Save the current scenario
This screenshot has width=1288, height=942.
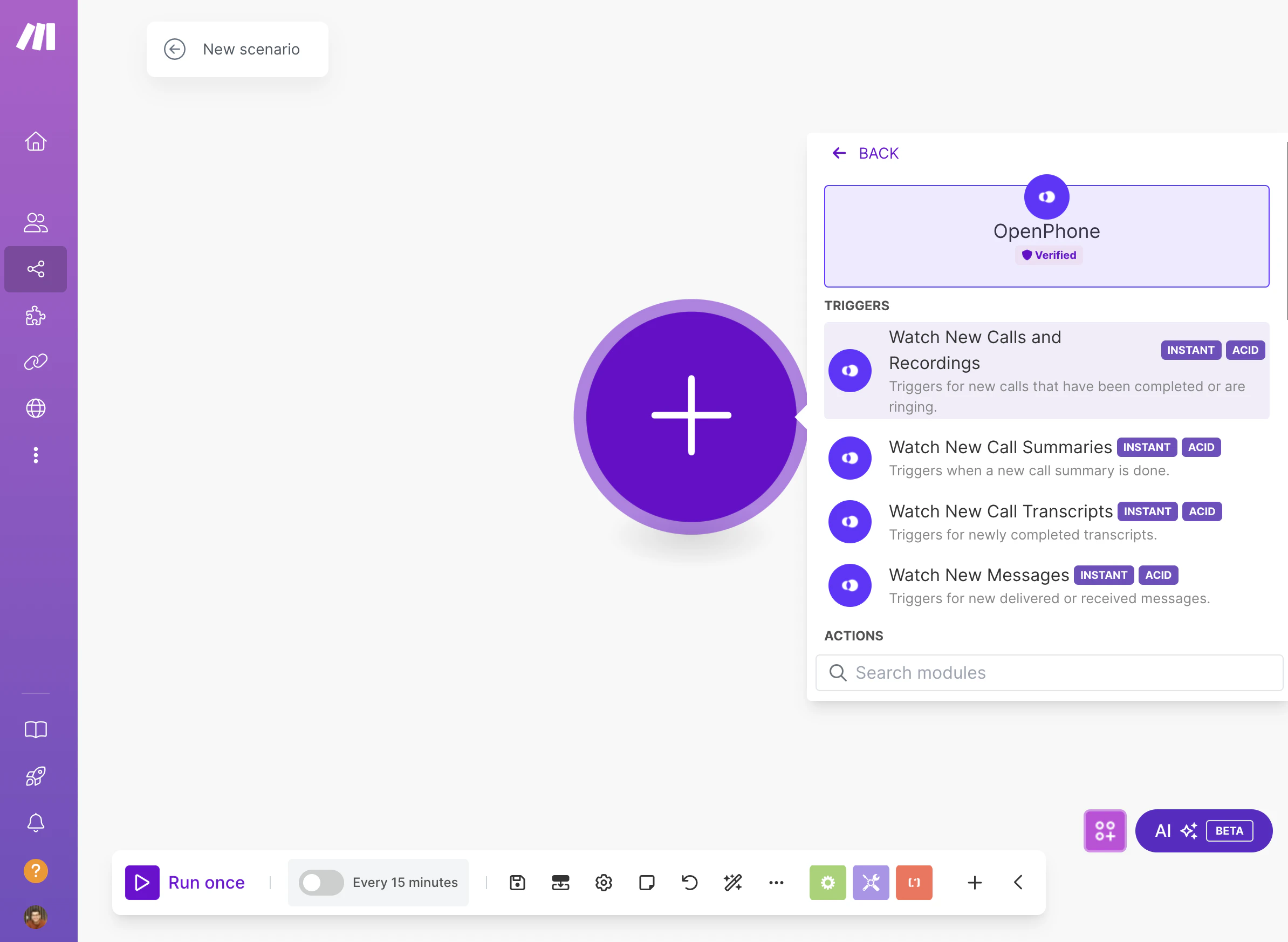517,882
